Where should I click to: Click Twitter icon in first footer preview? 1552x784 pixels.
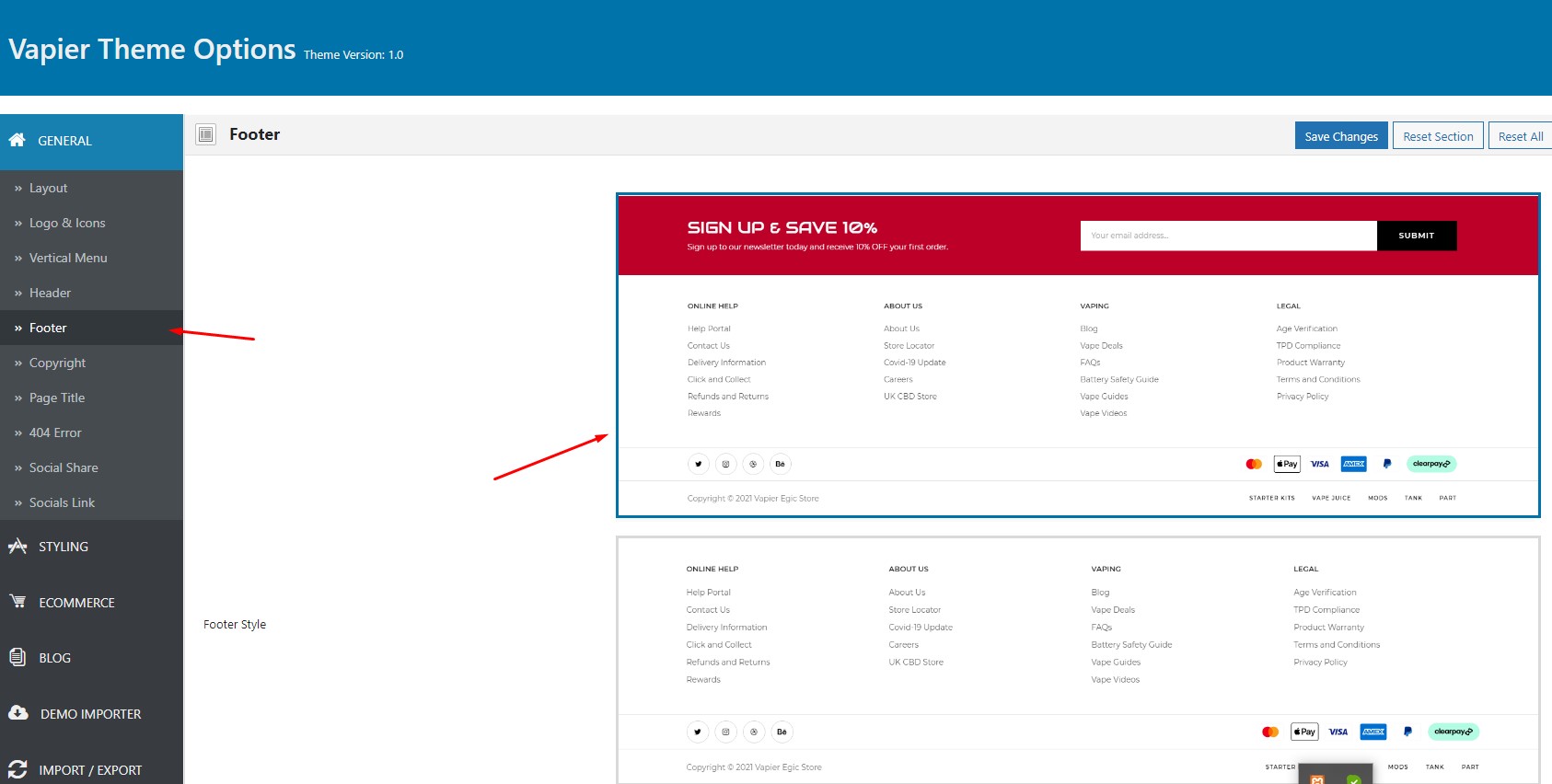pos(698,464)
